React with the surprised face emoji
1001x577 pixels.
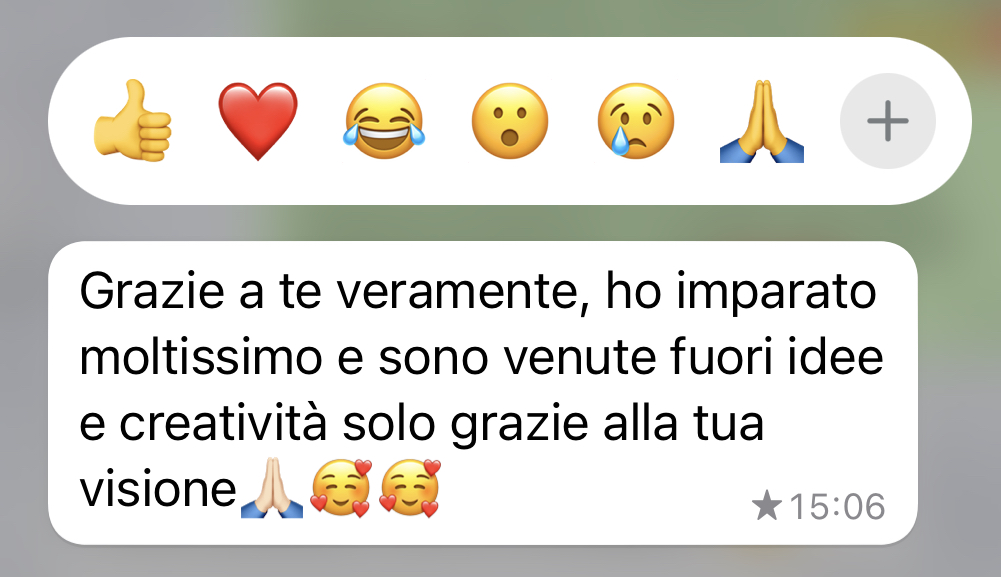click(509, 121)
